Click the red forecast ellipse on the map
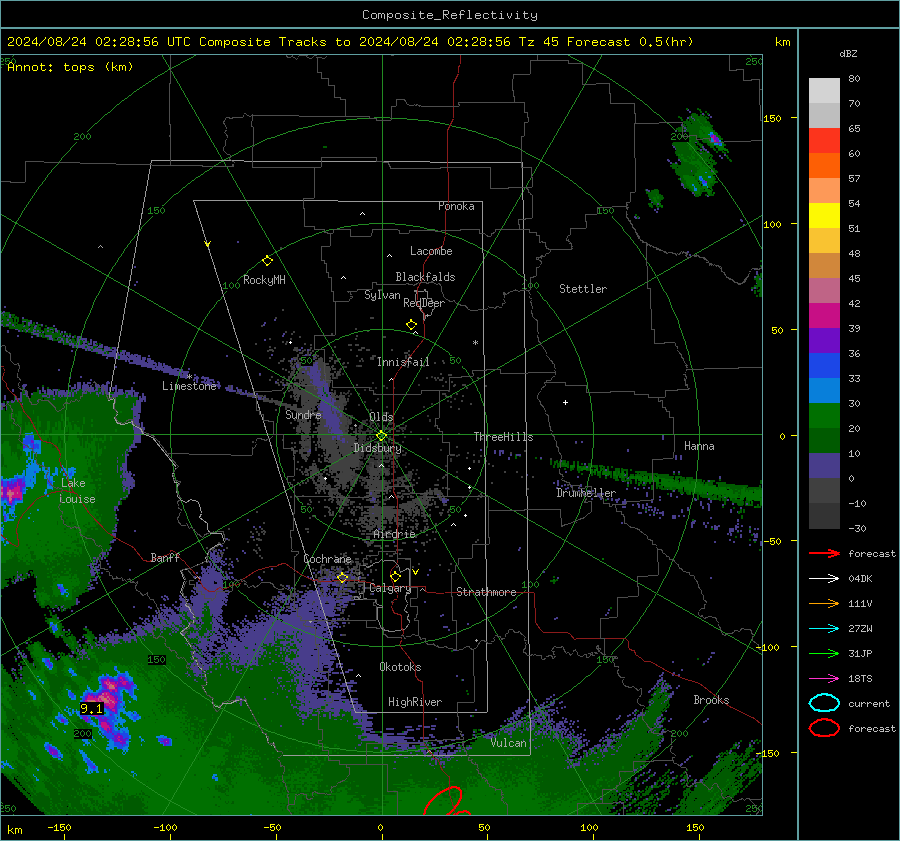This screenshot has height=841, width=900. click(x=443, y=801)
